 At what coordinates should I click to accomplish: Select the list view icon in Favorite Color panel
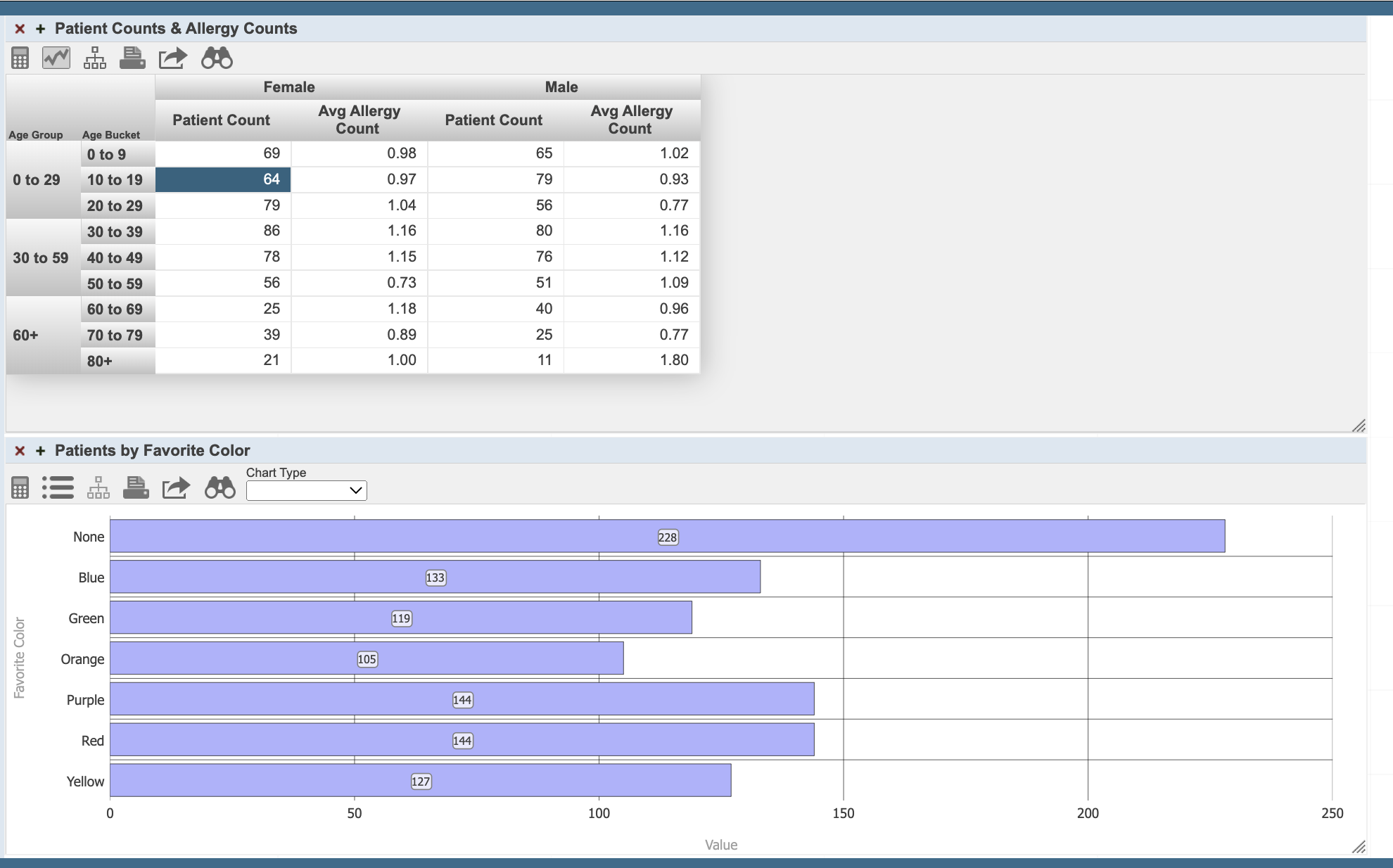58,487
